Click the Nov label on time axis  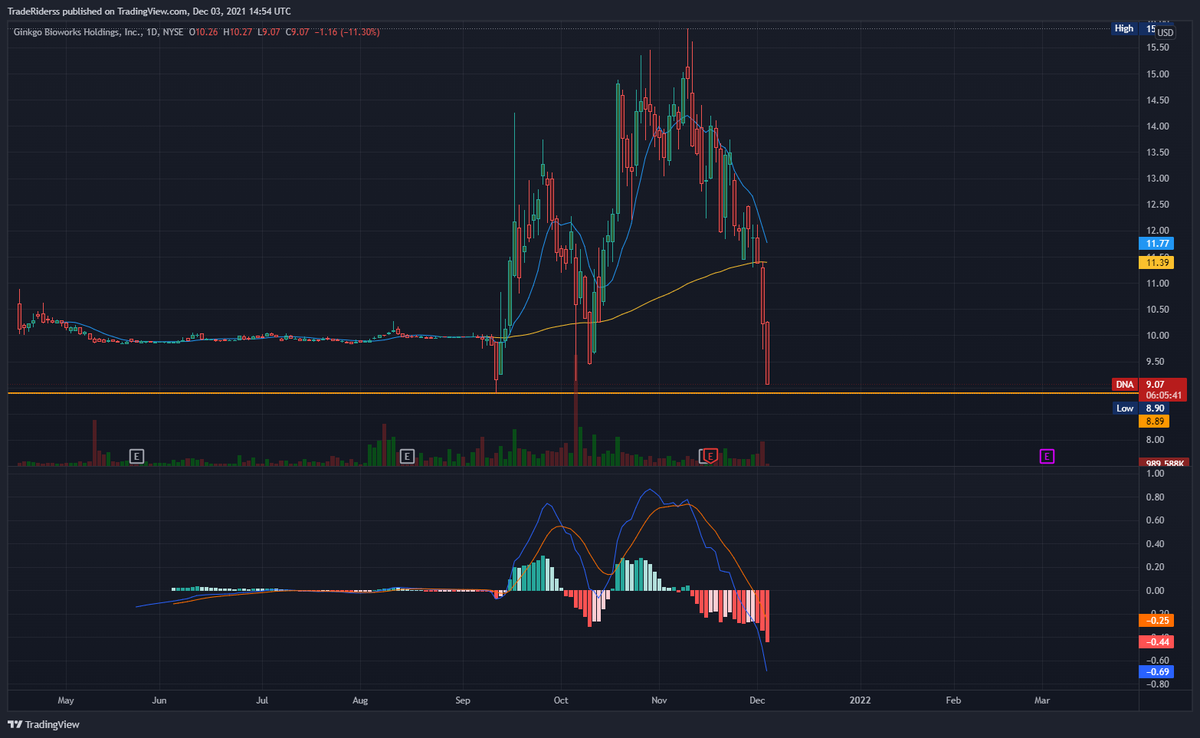click(x=658, y=701)
